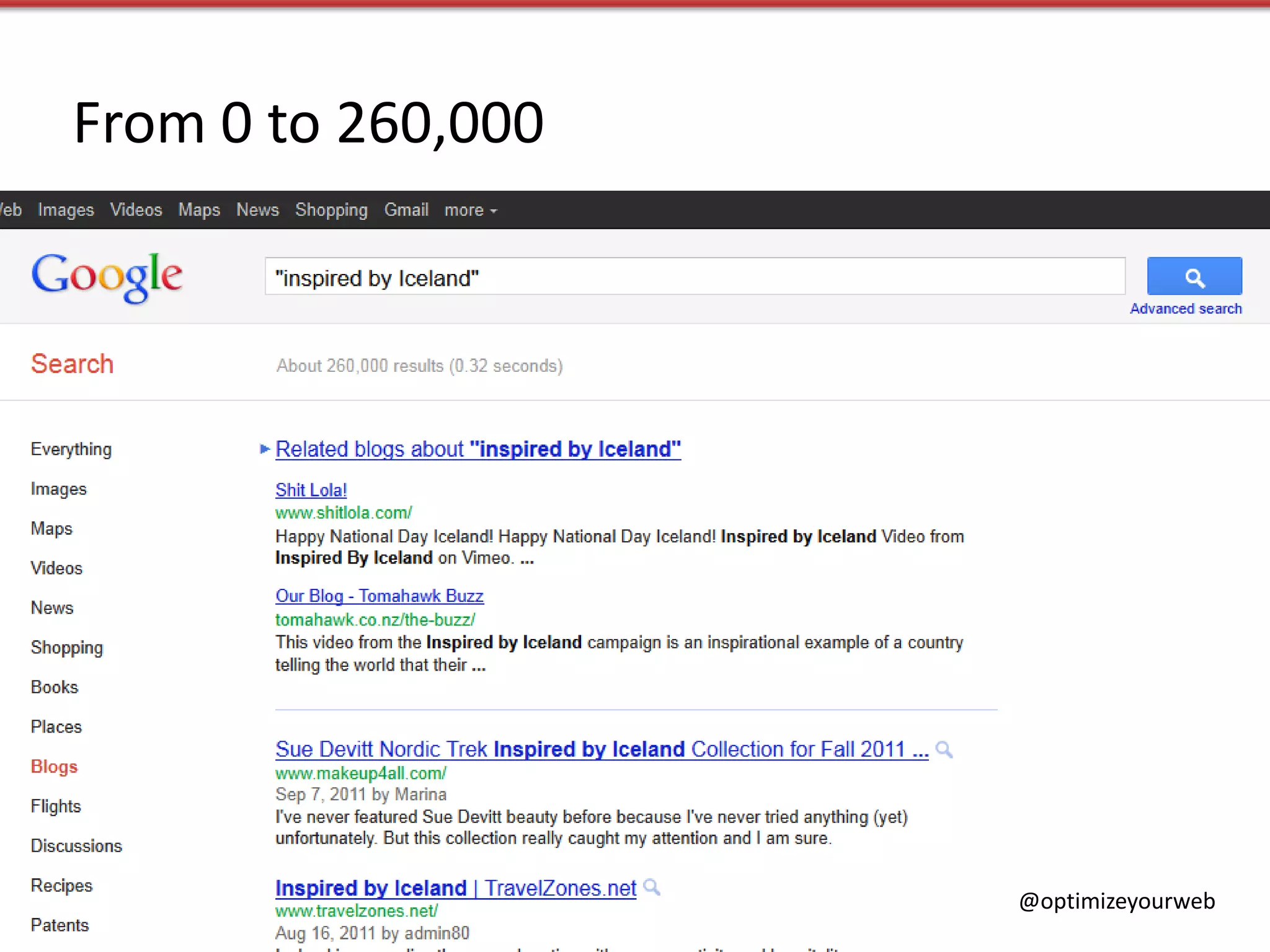Image resolution: width=1270 pixels, height=952 pixels.
Task: Open Related blogs about "inspired by Iceland" link
Action: tap(478, 449)
